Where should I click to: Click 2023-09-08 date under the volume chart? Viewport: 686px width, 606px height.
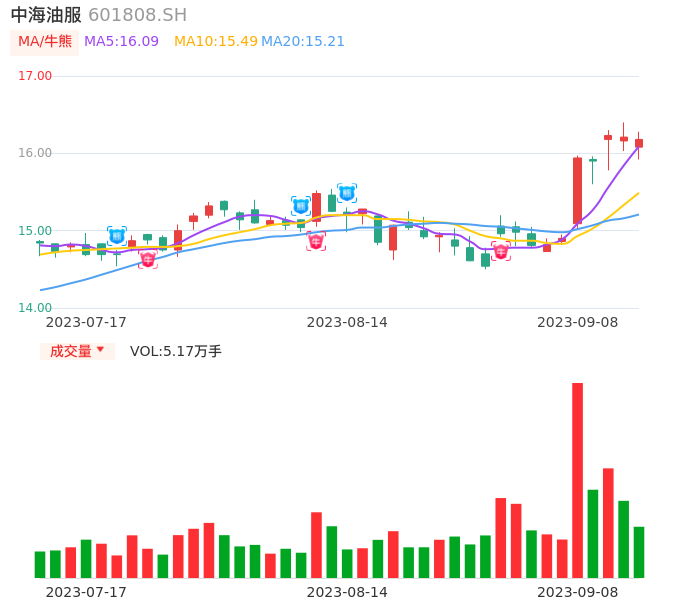(578, 592)
